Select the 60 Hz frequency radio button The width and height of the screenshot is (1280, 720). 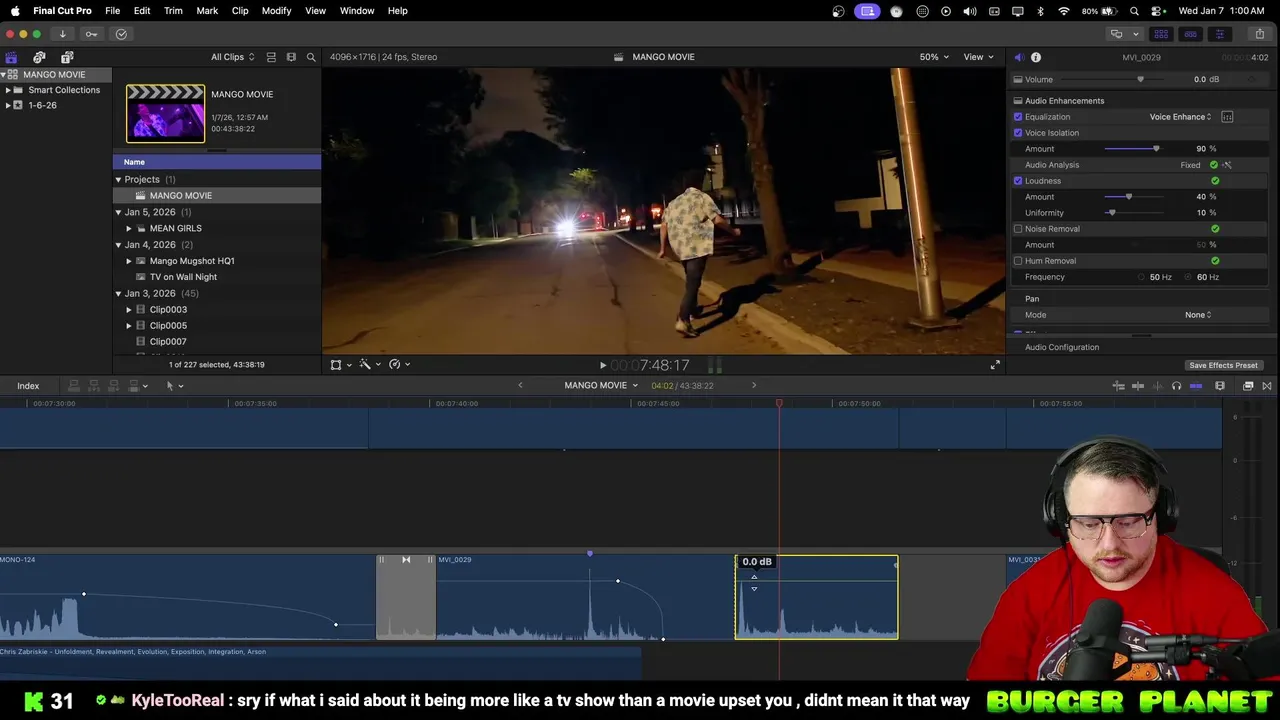[1189, 277]
